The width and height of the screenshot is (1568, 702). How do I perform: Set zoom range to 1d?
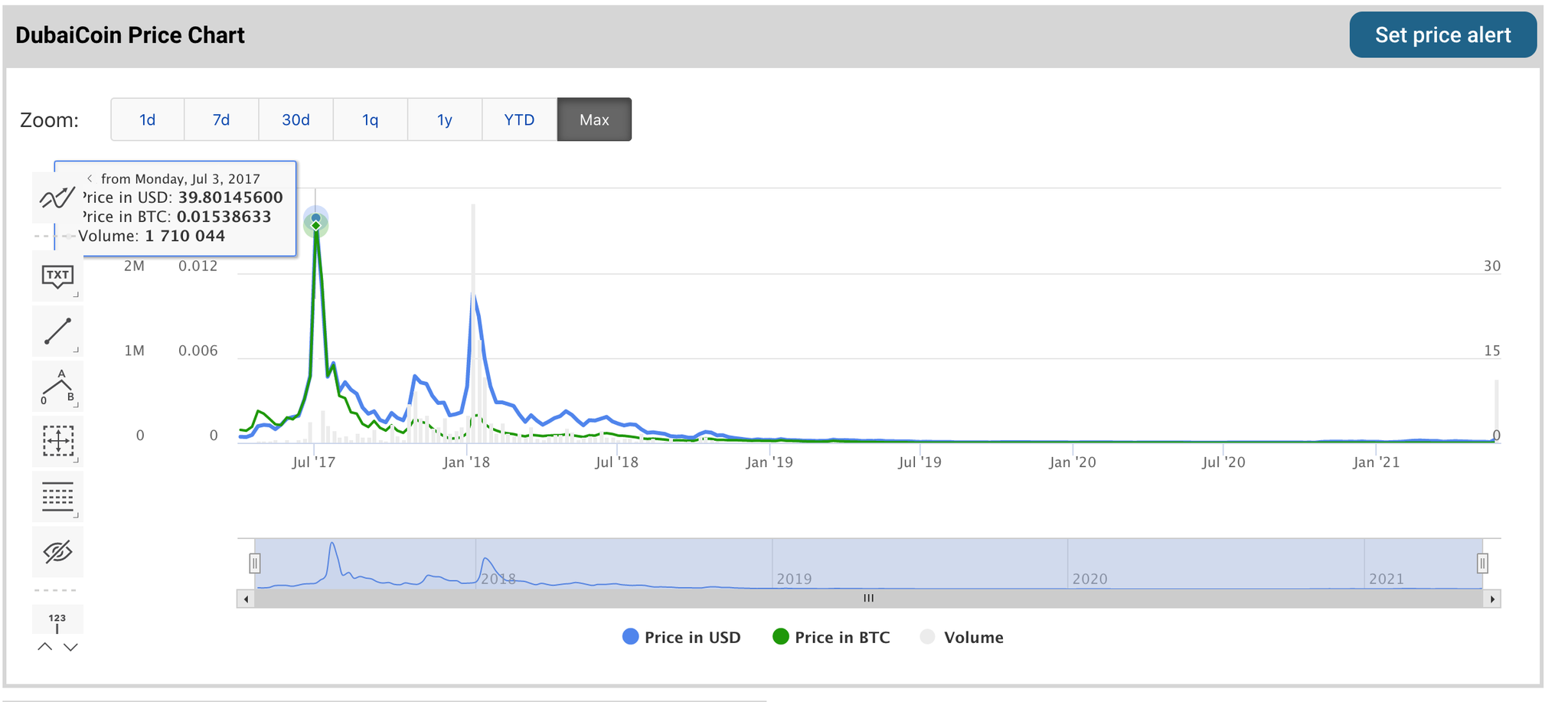[x=147, y=119]
